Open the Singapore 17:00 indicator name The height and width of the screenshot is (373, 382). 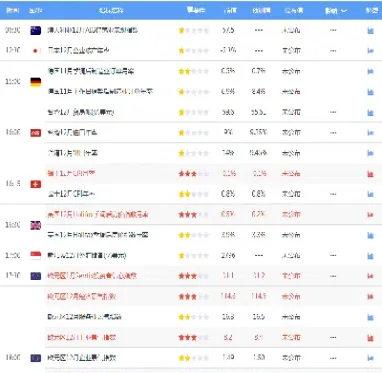click(87, 256)
